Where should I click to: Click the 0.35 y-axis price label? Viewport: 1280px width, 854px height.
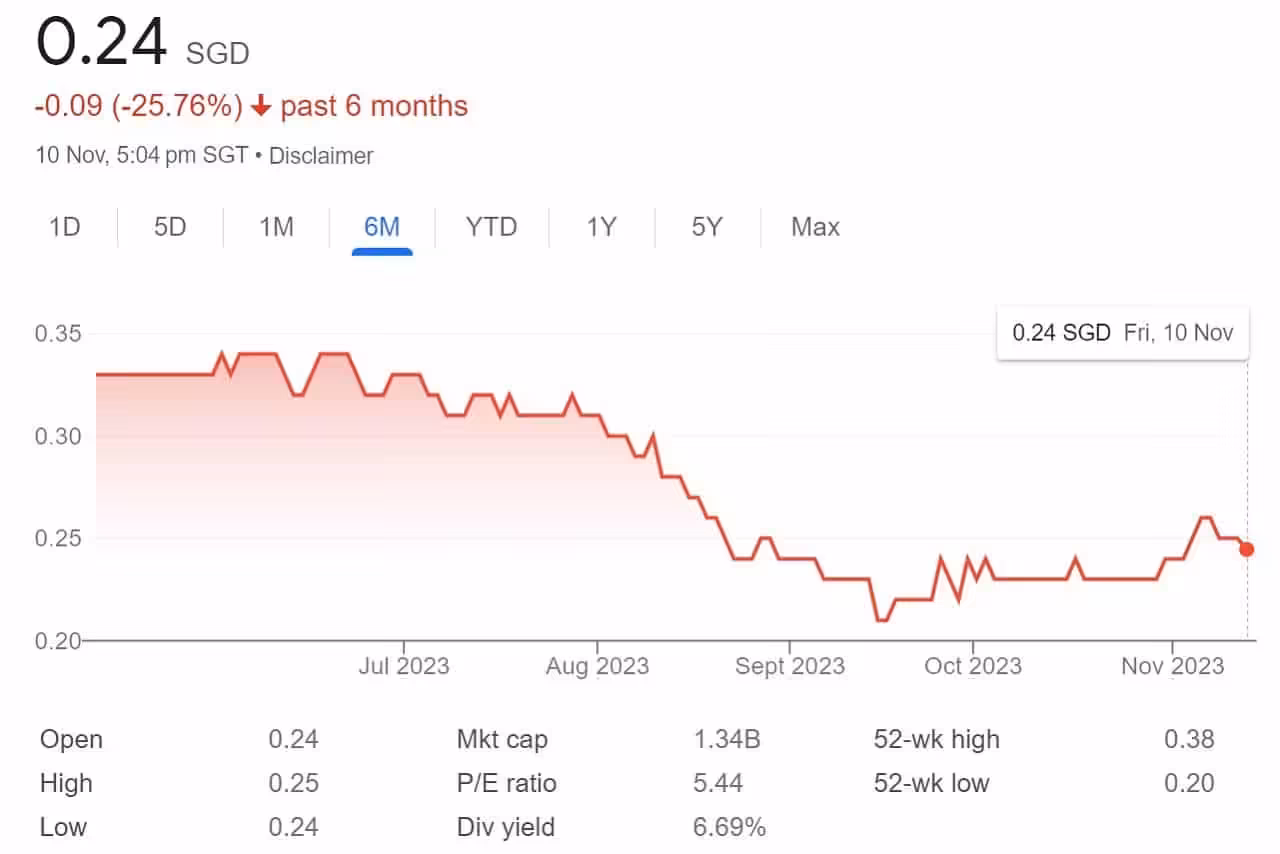[x=59, y=334]
